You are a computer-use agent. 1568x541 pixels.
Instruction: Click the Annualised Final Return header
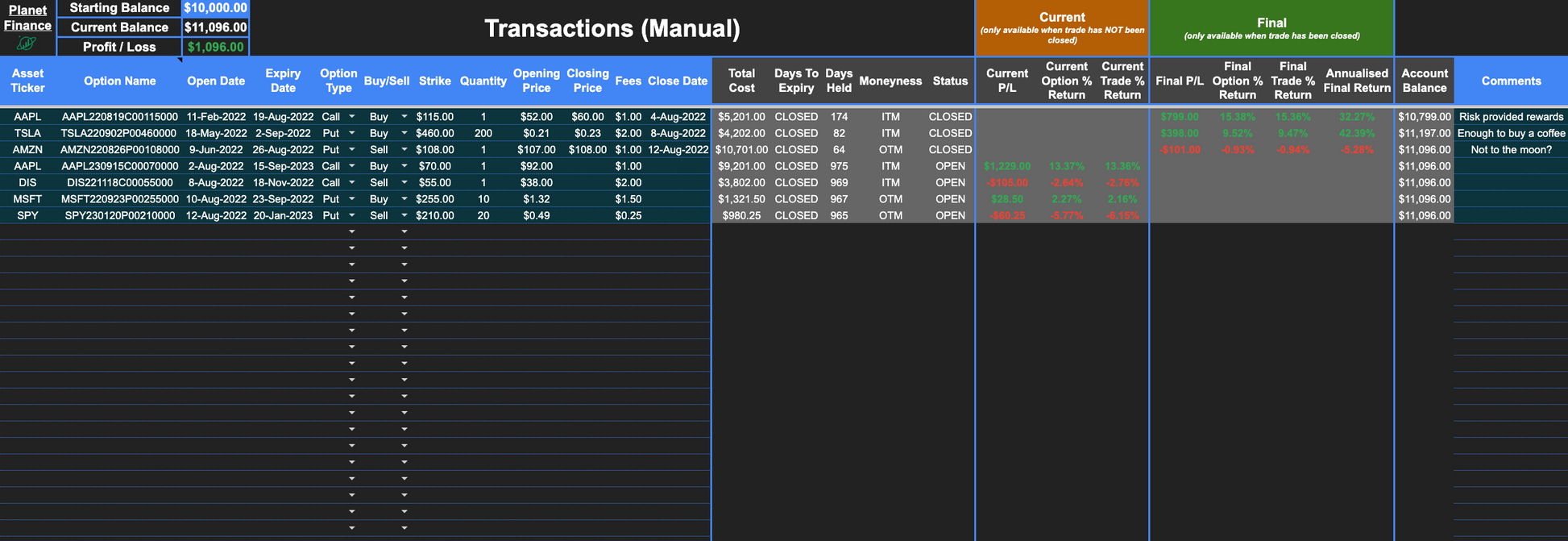pos(1357,81)
